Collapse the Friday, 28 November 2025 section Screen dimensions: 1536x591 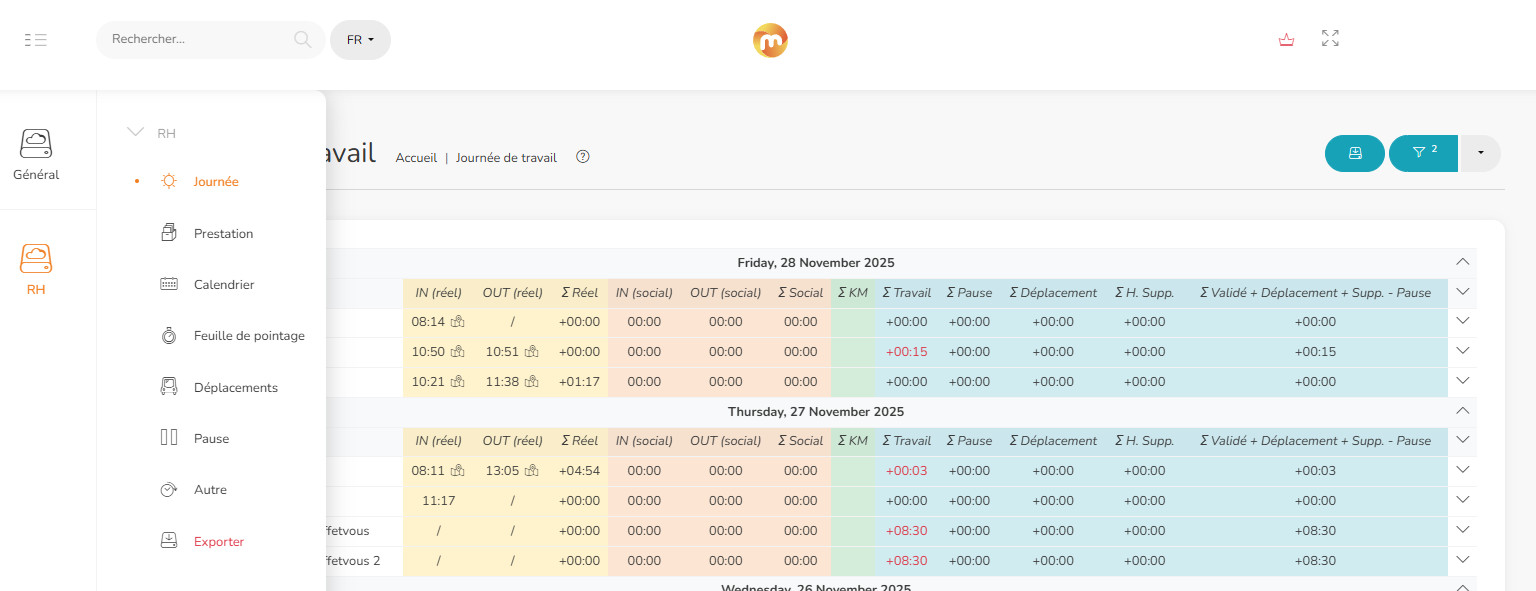click(x=1463, y=262)
